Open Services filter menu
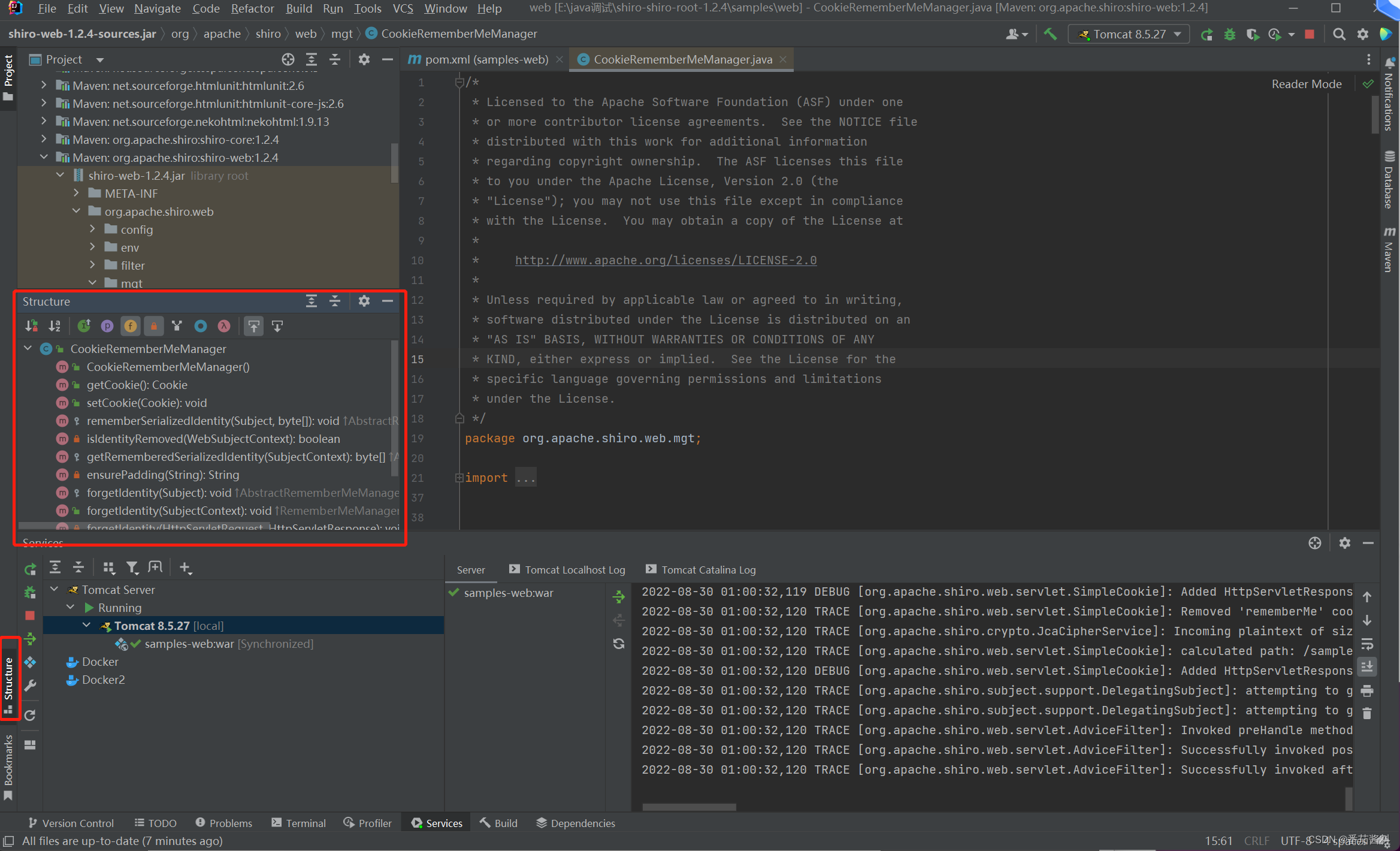Image resolution: width=1400 pixels, height=851 pixels. tap(132, 568)
